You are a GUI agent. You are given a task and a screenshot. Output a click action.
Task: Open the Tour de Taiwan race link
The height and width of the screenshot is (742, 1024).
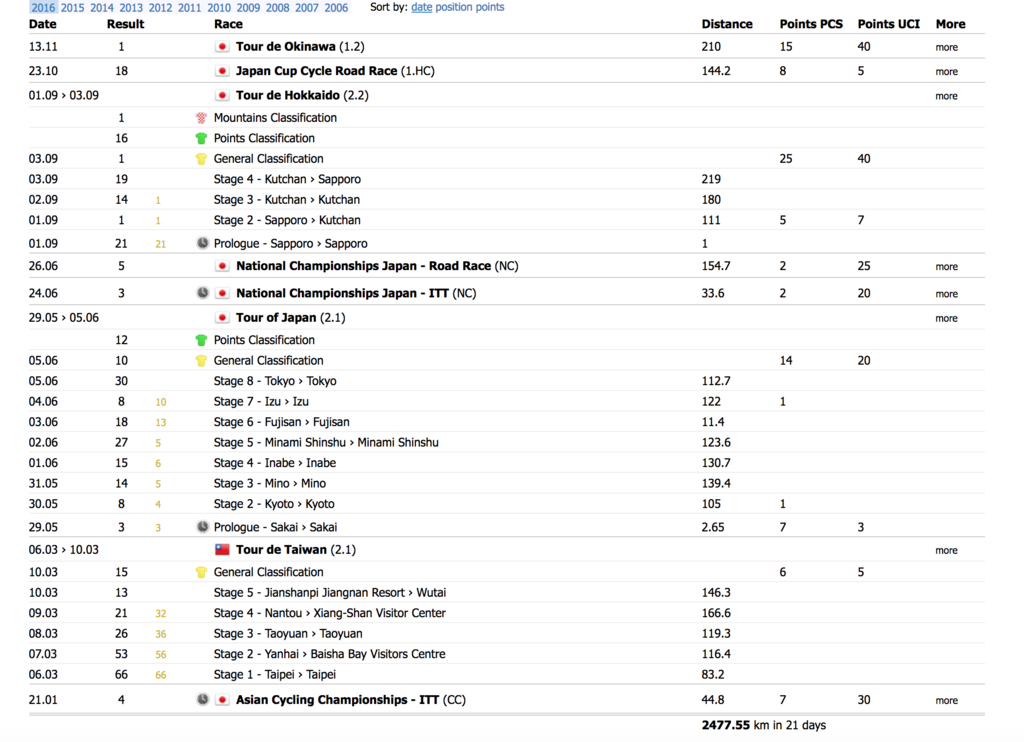point(281,550)
